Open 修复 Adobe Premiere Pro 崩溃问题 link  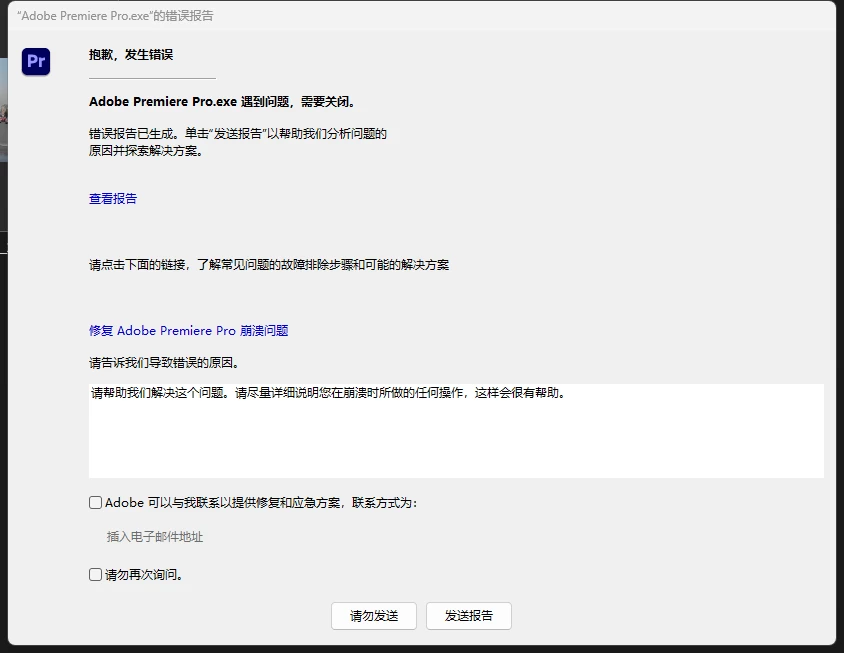[x=188, y=331]
